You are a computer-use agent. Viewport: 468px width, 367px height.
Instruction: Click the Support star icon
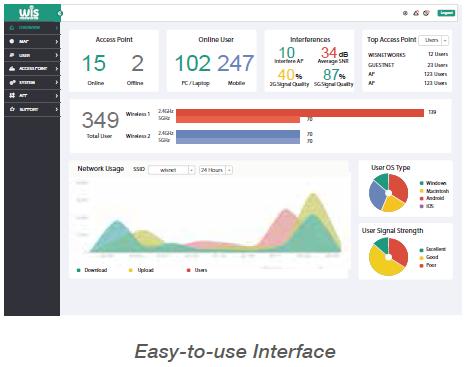click(x=12, y=109)
